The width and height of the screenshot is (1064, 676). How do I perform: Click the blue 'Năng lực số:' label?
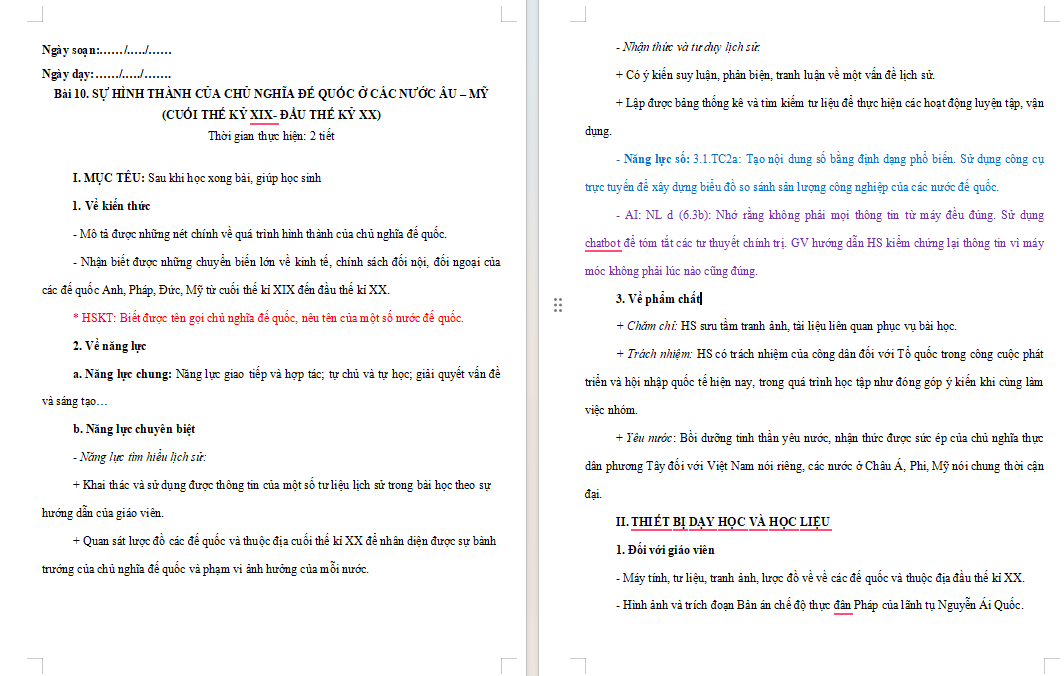click(656, 159)
